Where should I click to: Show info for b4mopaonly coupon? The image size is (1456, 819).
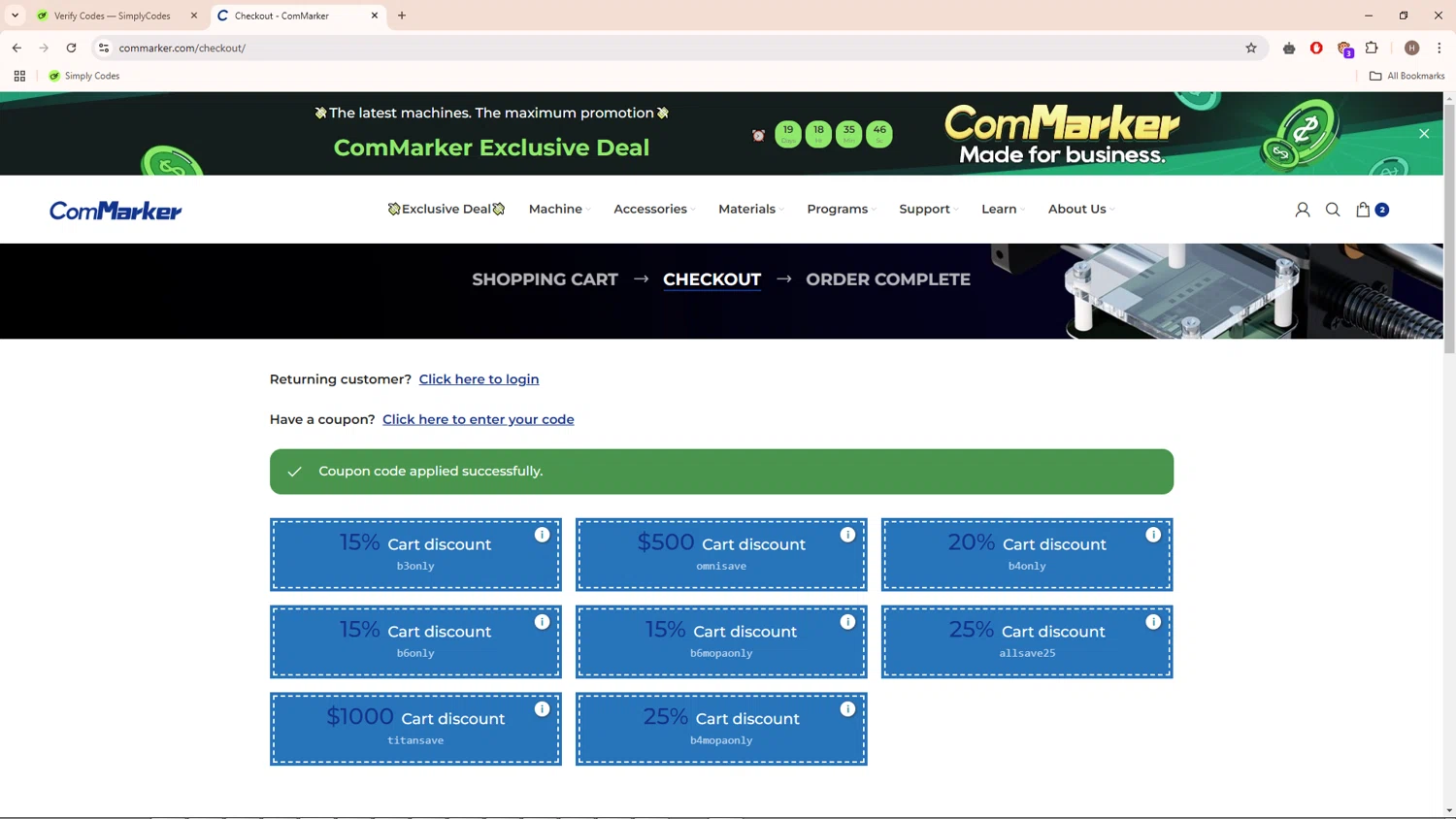[847, 709]
